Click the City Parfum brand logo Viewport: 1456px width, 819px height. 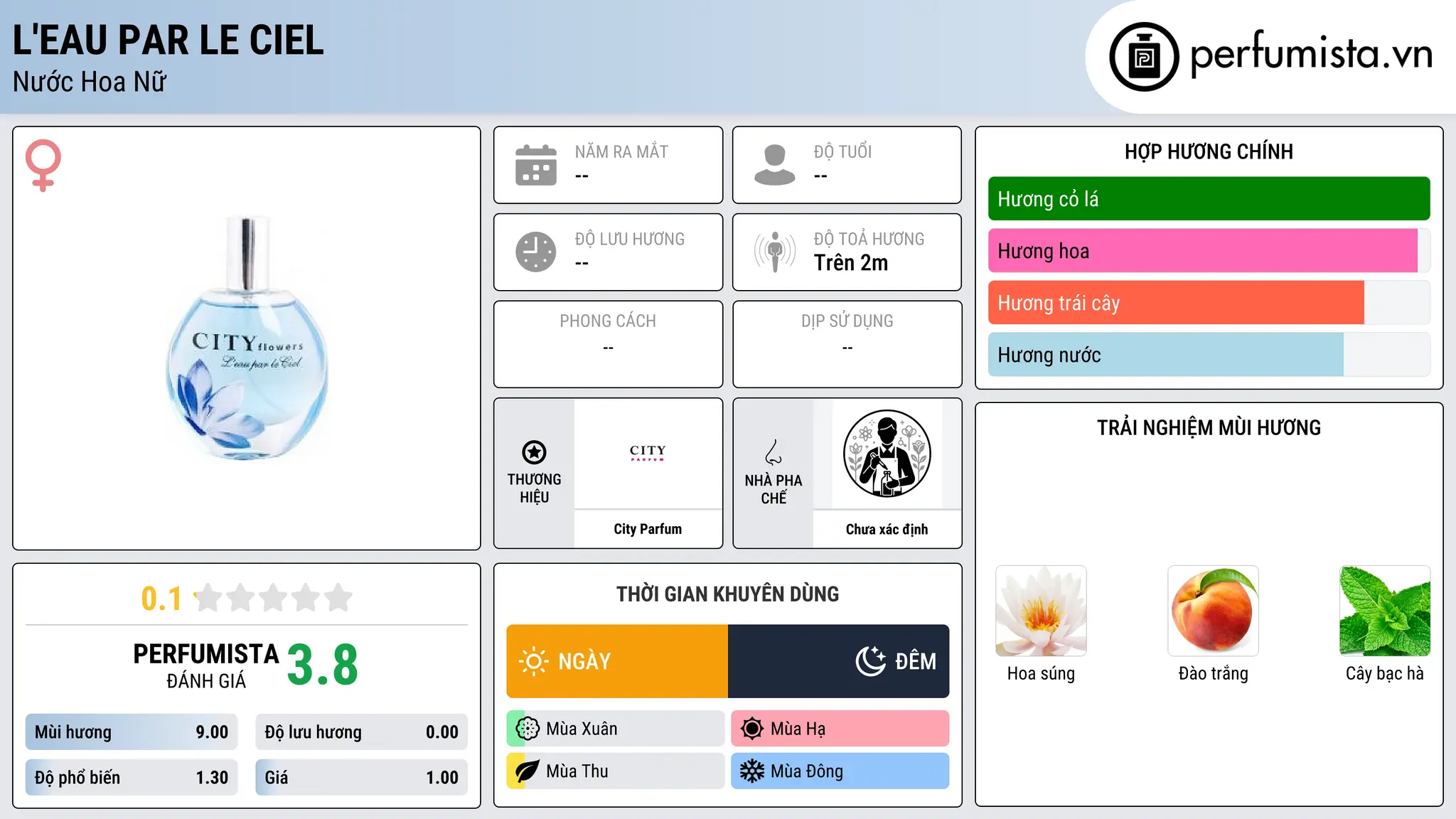point(648,453)
